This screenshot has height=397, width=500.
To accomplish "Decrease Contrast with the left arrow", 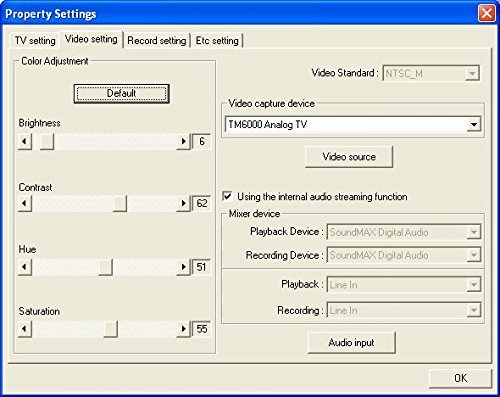I will (25, 203).
